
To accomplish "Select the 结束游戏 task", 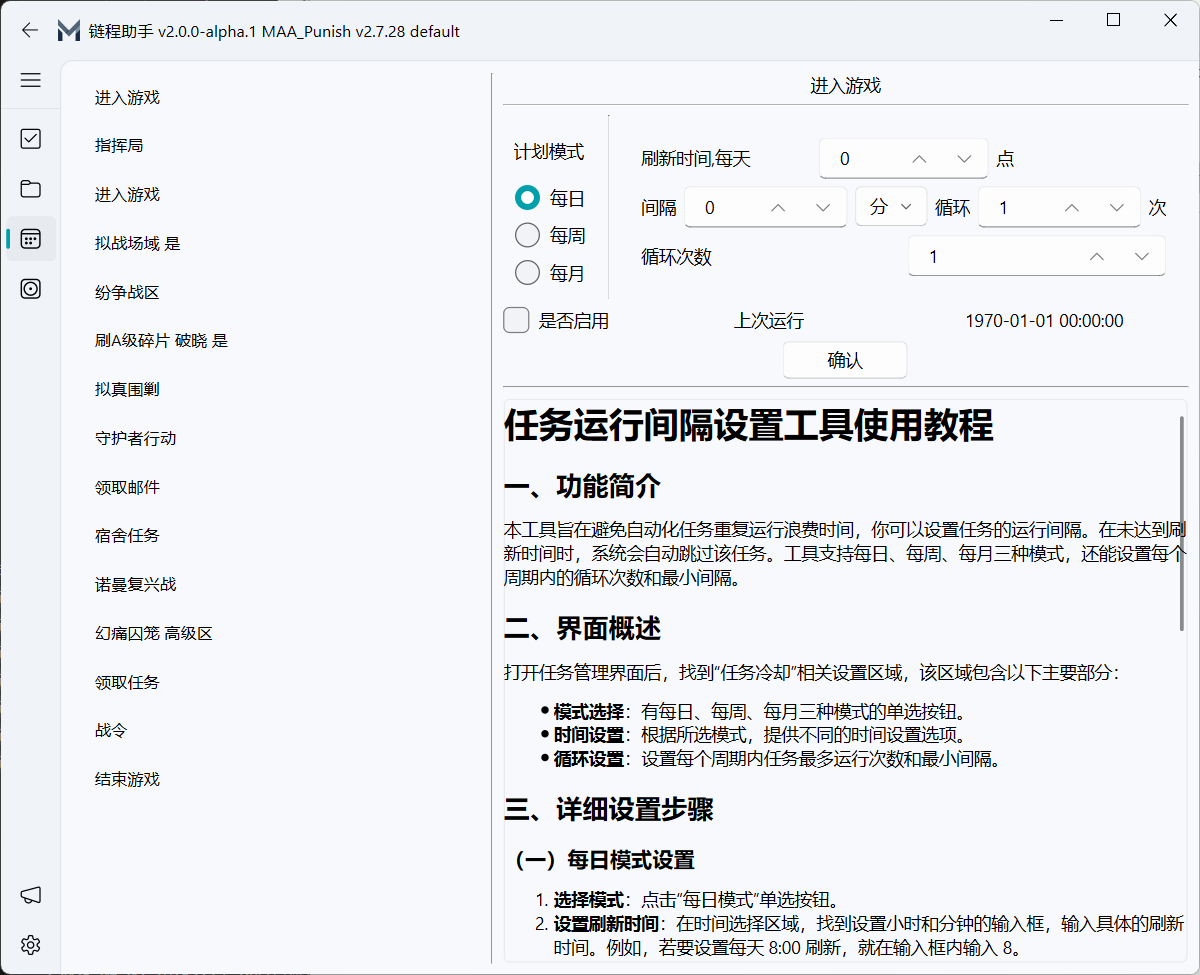I will coord(127,780).
